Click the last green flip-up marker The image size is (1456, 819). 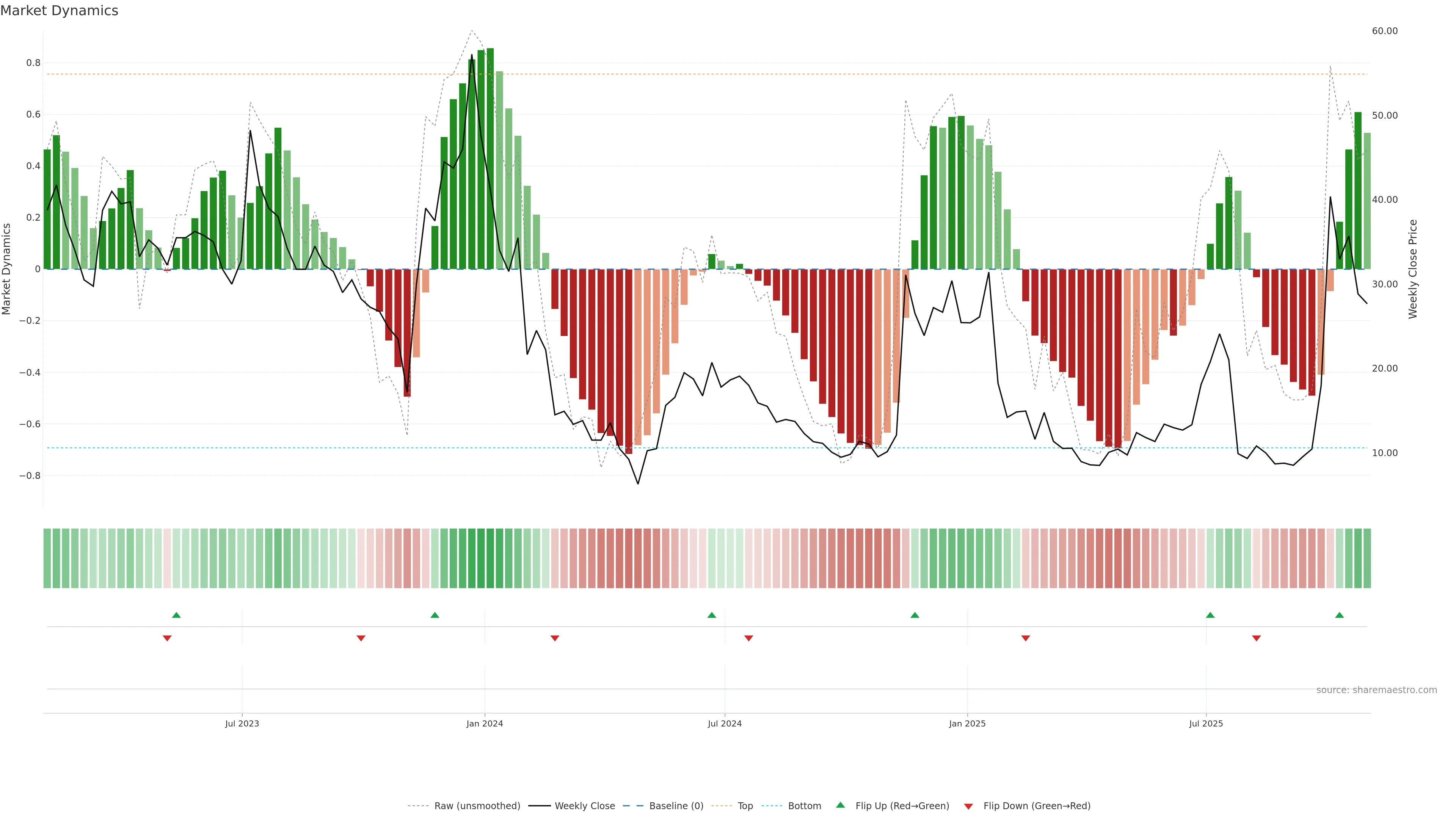1339,615
